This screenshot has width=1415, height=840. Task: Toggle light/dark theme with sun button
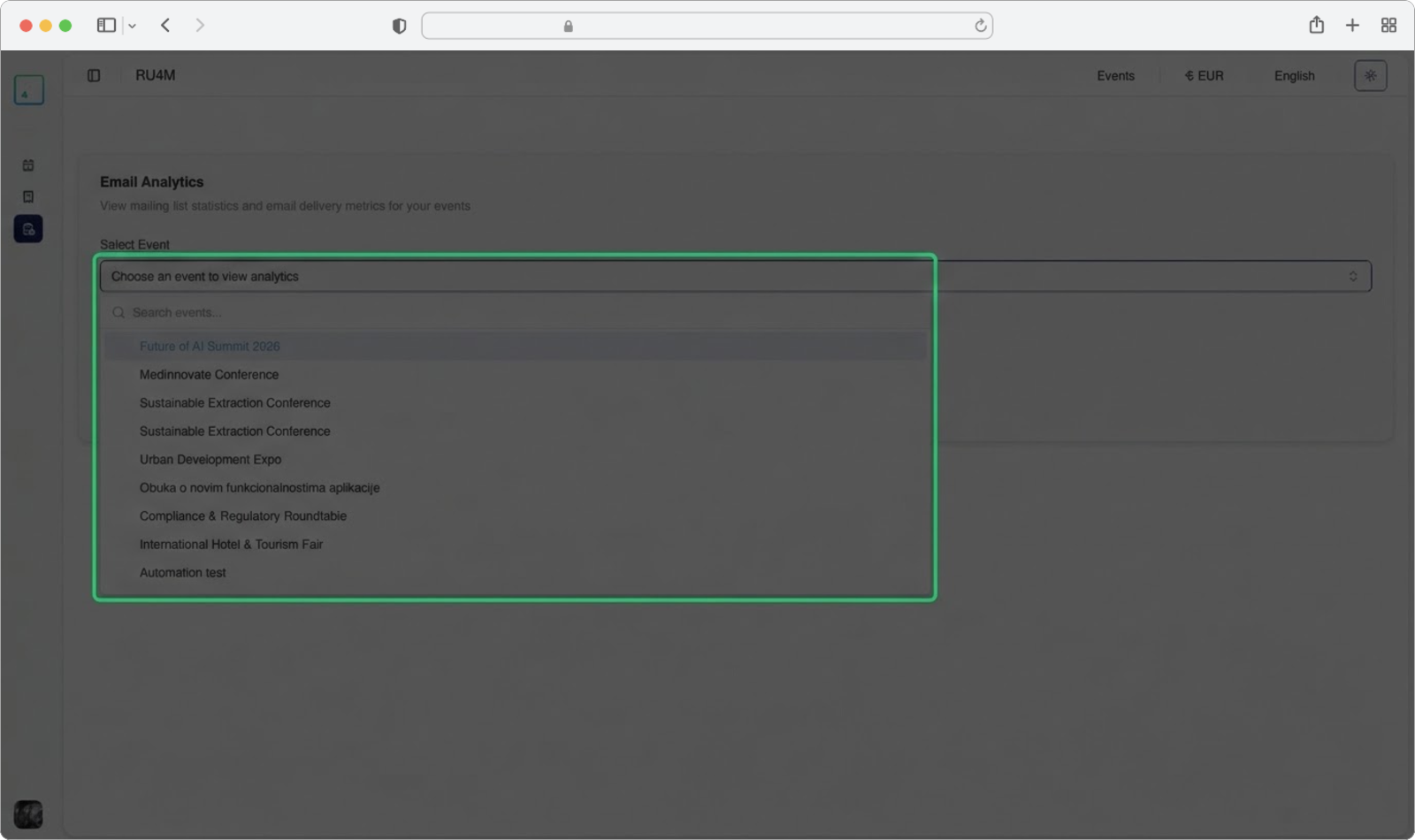(1370, 76)
